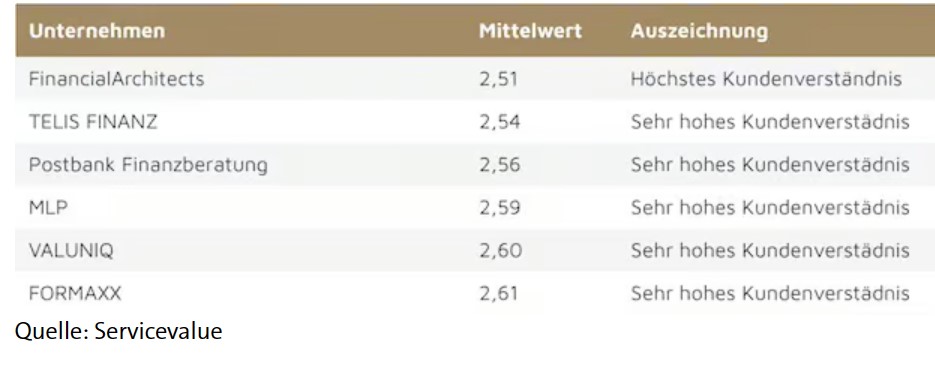Click the Mittelwert column header
935x372 pixels.
(x=530, y=31)
